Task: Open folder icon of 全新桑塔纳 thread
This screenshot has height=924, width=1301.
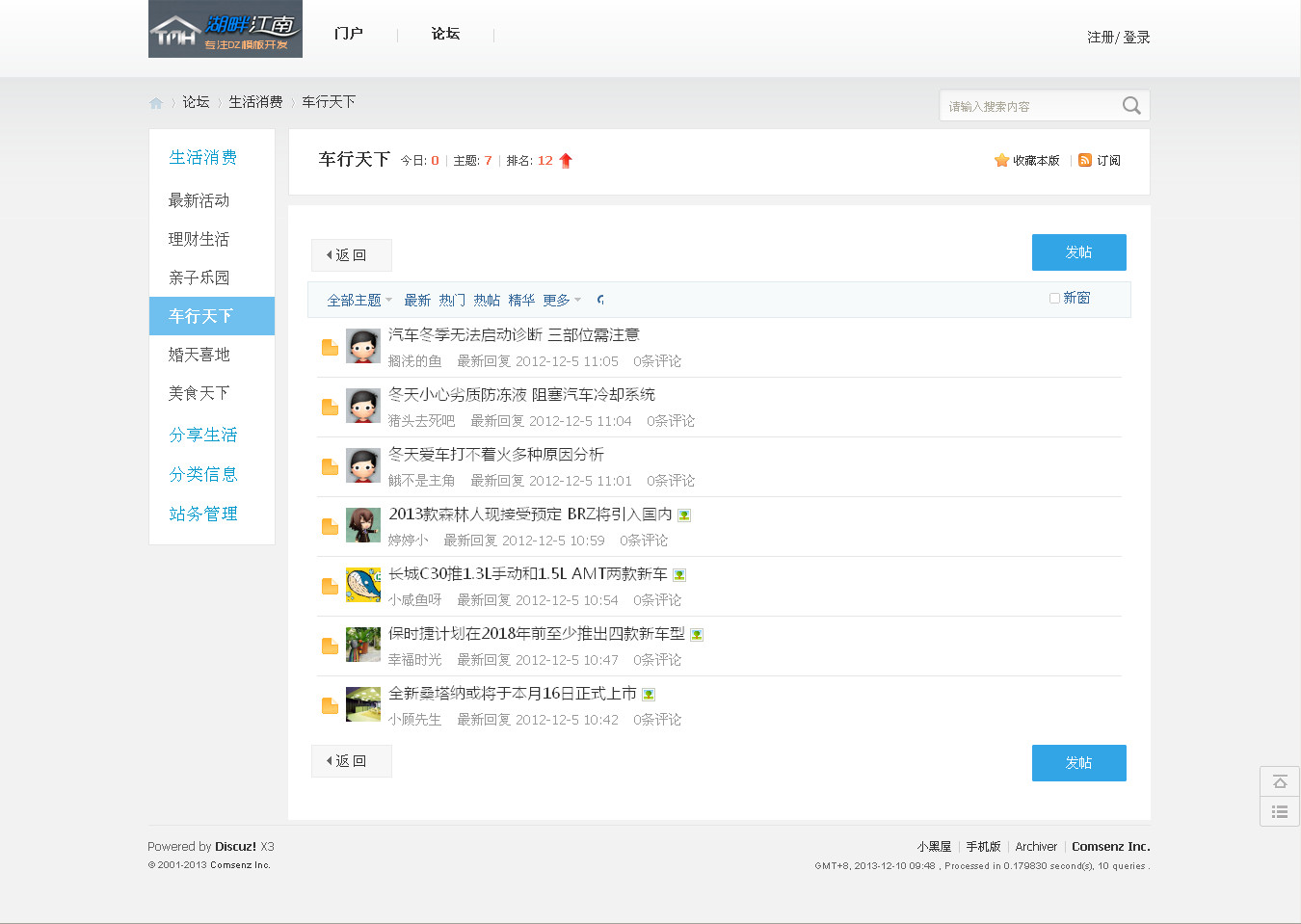Action: tap(330, 705)
